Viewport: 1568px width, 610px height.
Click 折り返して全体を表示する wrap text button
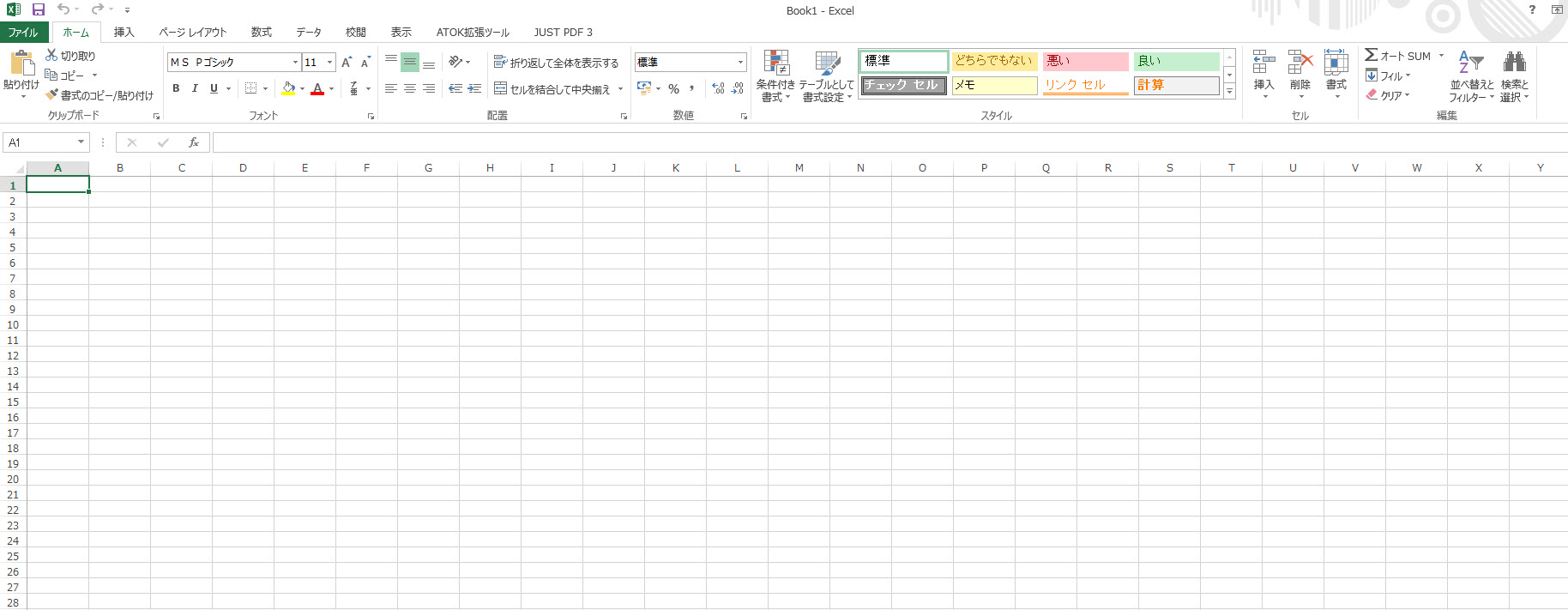pos(556,63)
